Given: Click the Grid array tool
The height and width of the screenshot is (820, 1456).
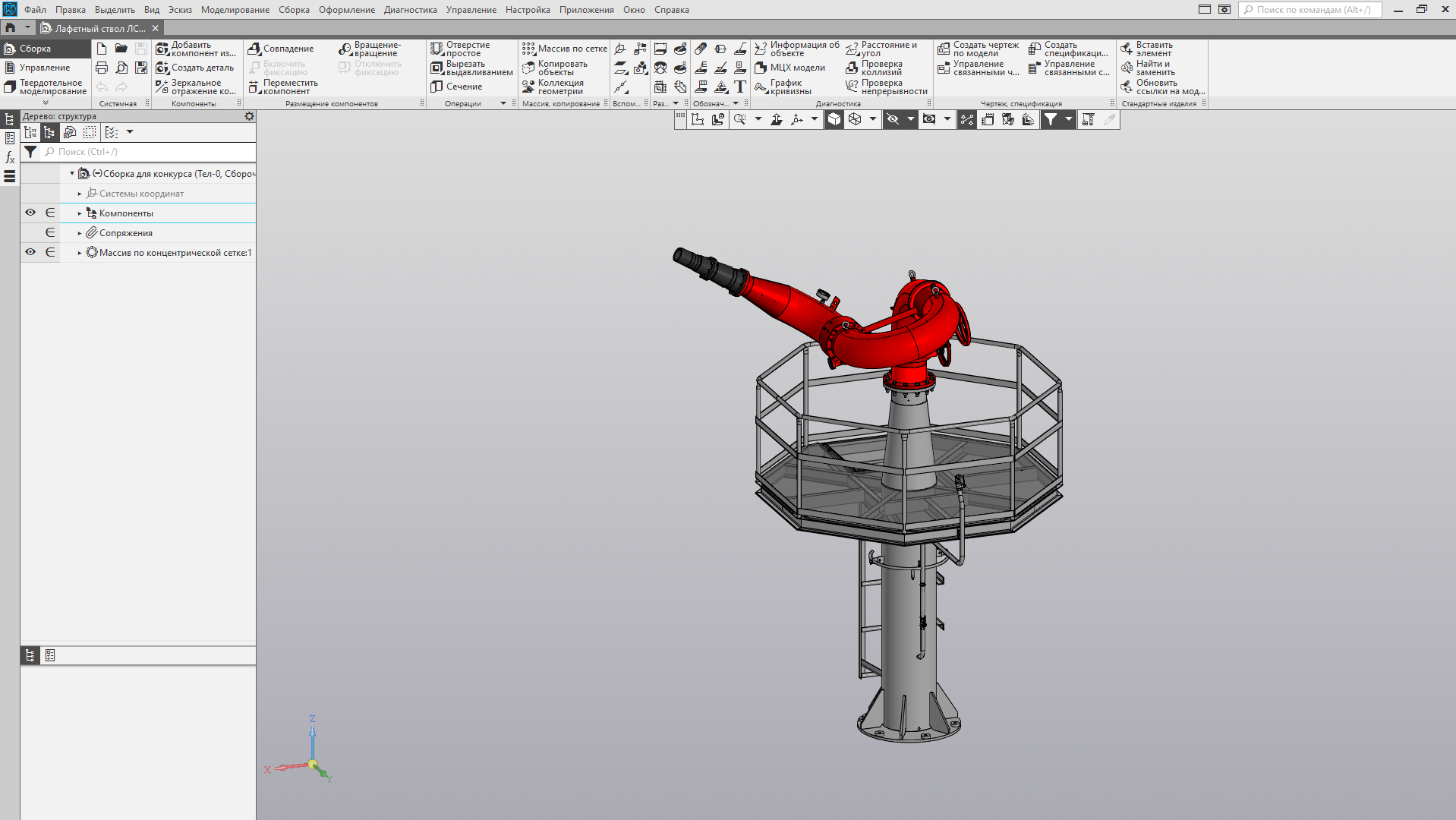Looking at the screenshot, I should 529,49.
